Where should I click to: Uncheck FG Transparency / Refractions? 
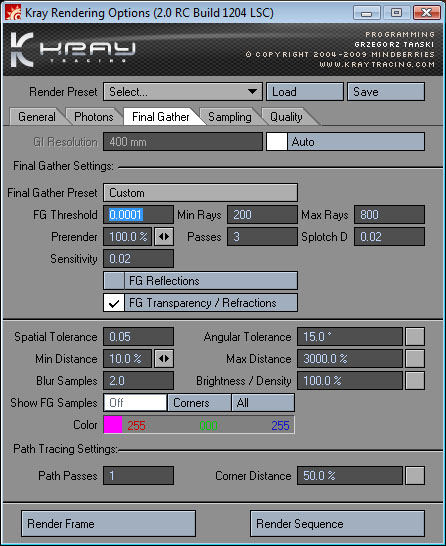coord(114,303)
